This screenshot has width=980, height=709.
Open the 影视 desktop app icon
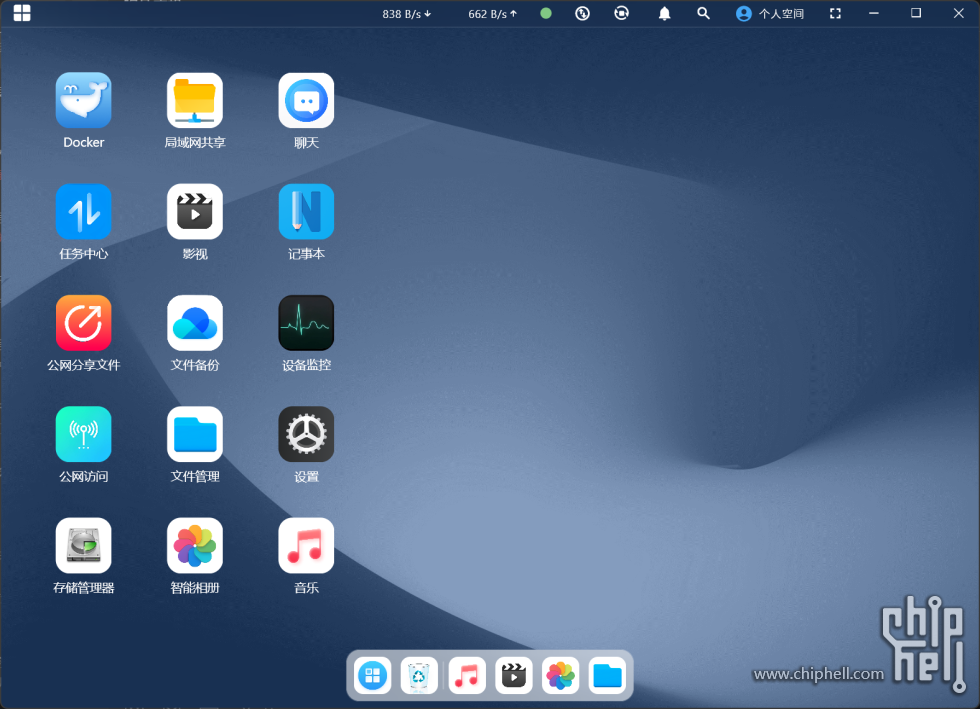point(195,212)
